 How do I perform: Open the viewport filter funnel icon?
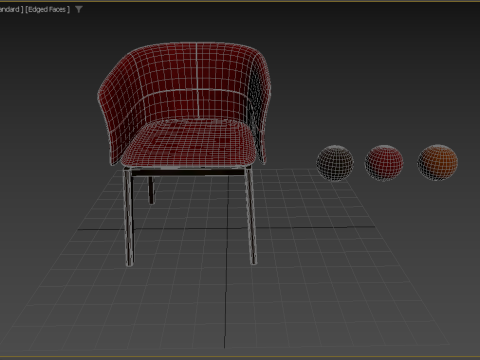point(79,10)
